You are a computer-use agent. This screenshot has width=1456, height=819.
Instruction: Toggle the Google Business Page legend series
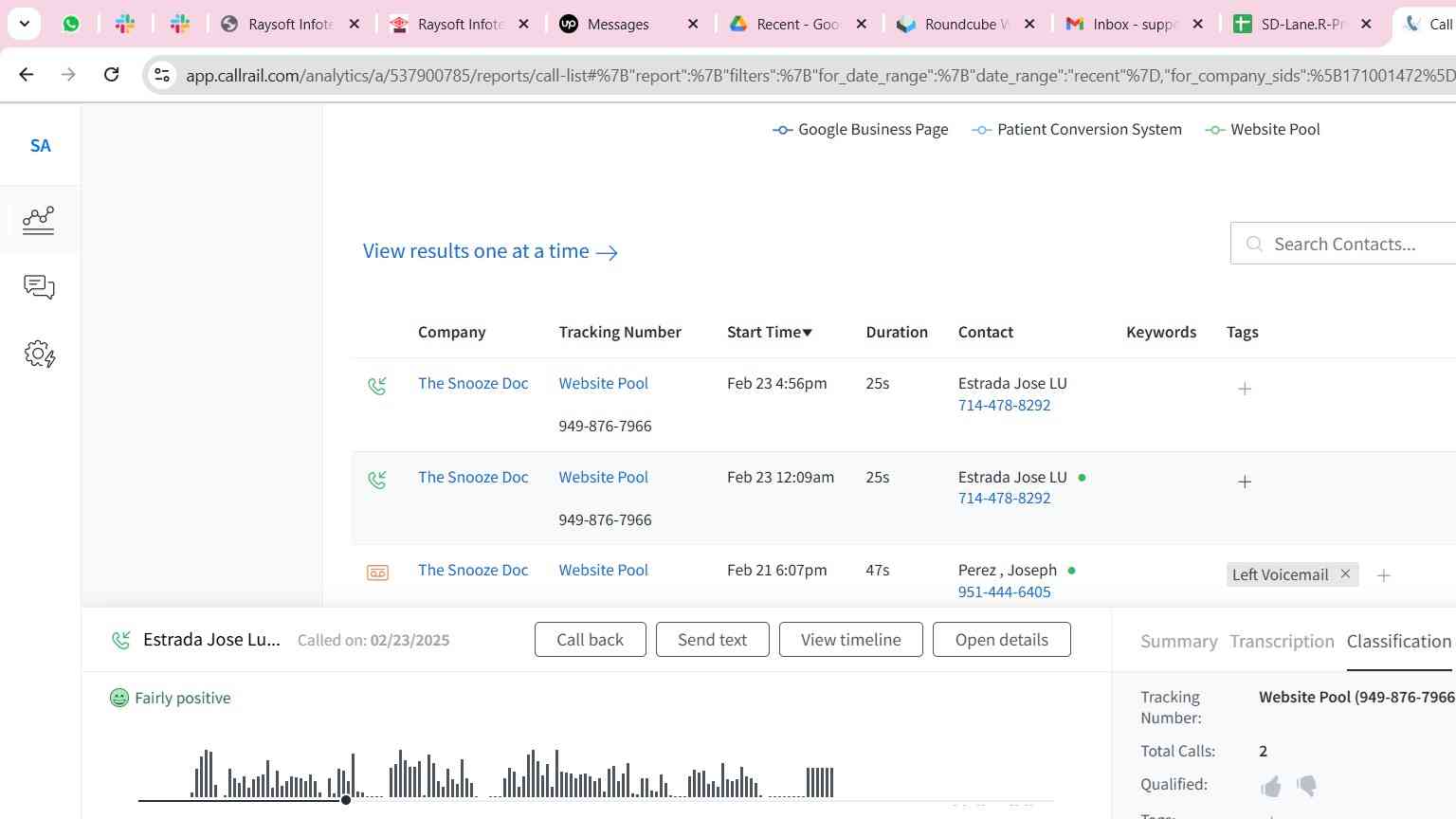tap(861, 130)
